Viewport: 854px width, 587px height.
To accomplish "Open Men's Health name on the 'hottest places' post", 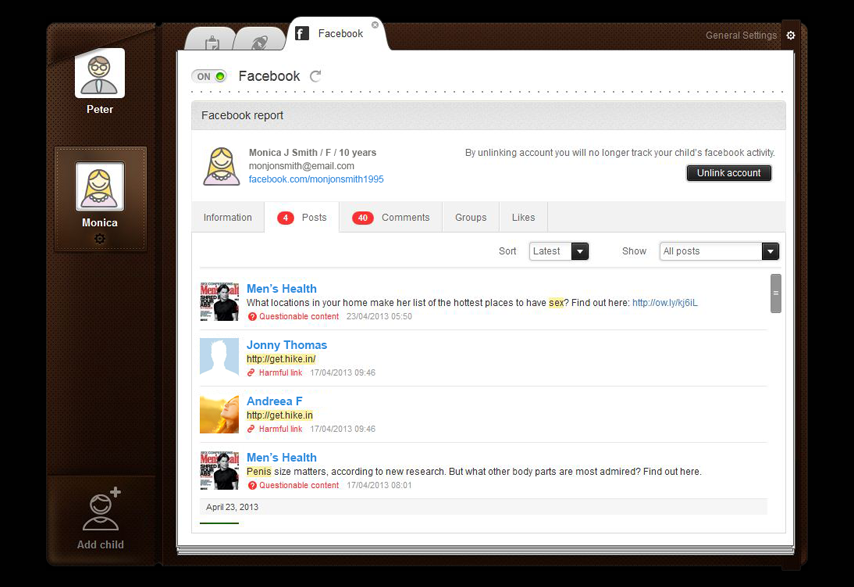I will (282, 289).
